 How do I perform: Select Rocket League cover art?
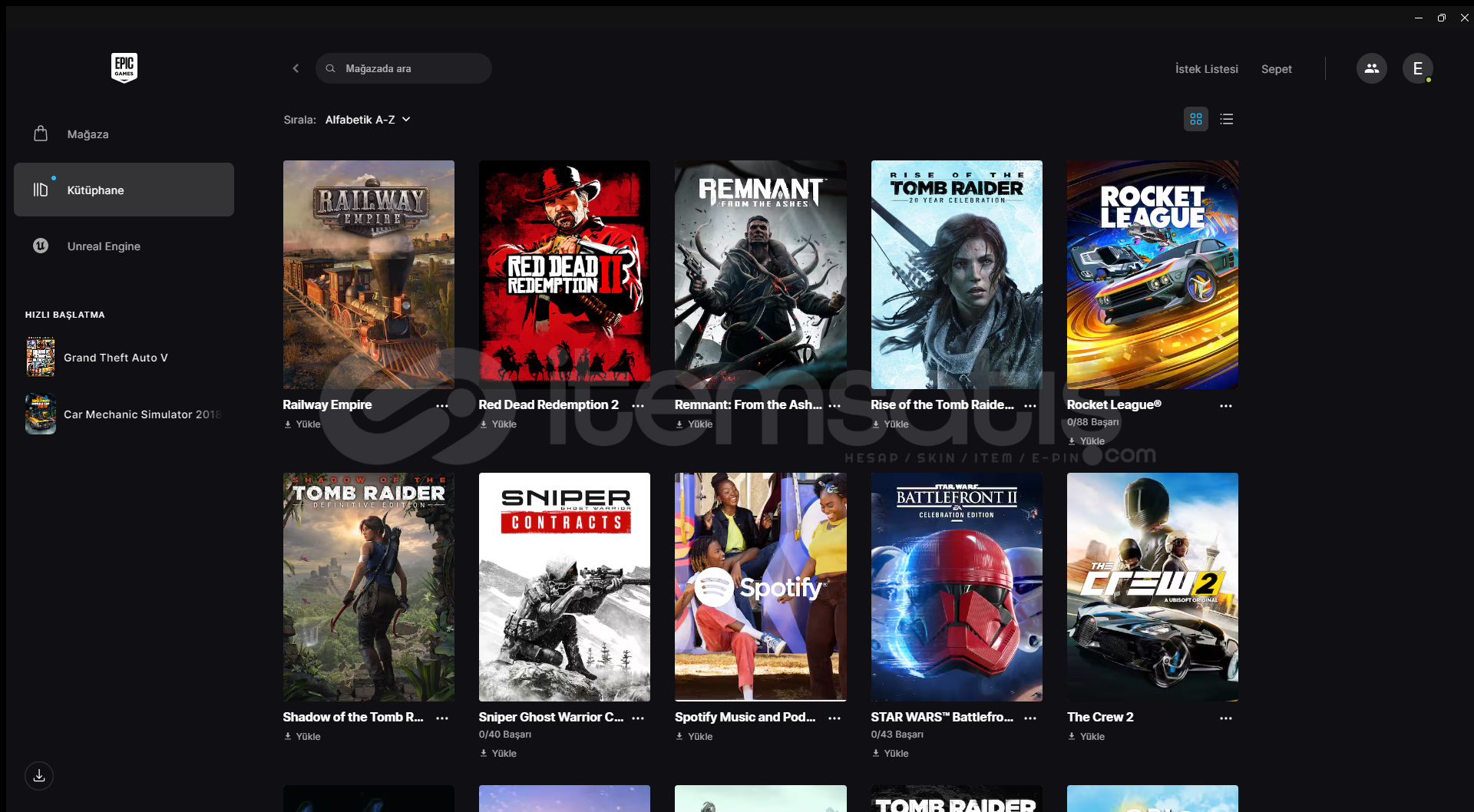pyautogui.click(x=1152, y=274)
